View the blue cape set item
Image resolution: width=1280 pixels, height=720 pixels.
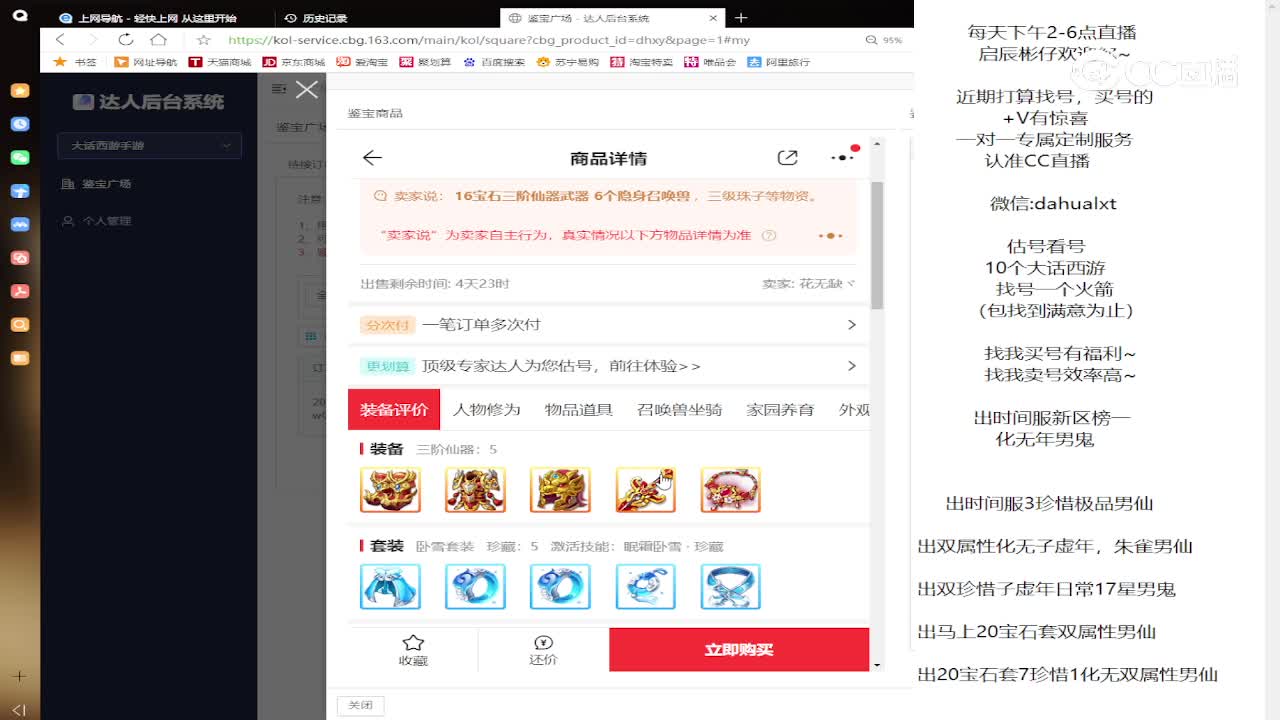(390, 587)
